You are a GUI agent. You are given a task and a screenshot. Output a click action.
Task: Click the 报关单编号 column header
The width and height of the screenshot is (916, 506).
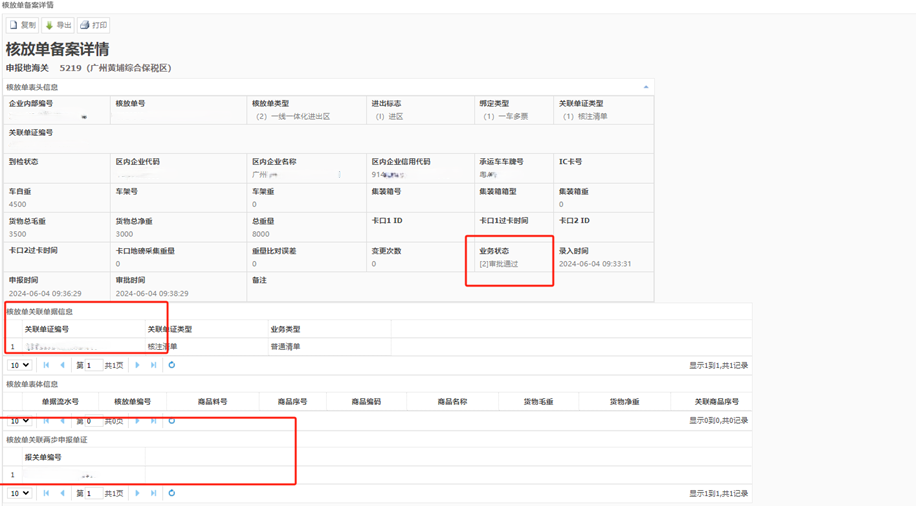84,457
